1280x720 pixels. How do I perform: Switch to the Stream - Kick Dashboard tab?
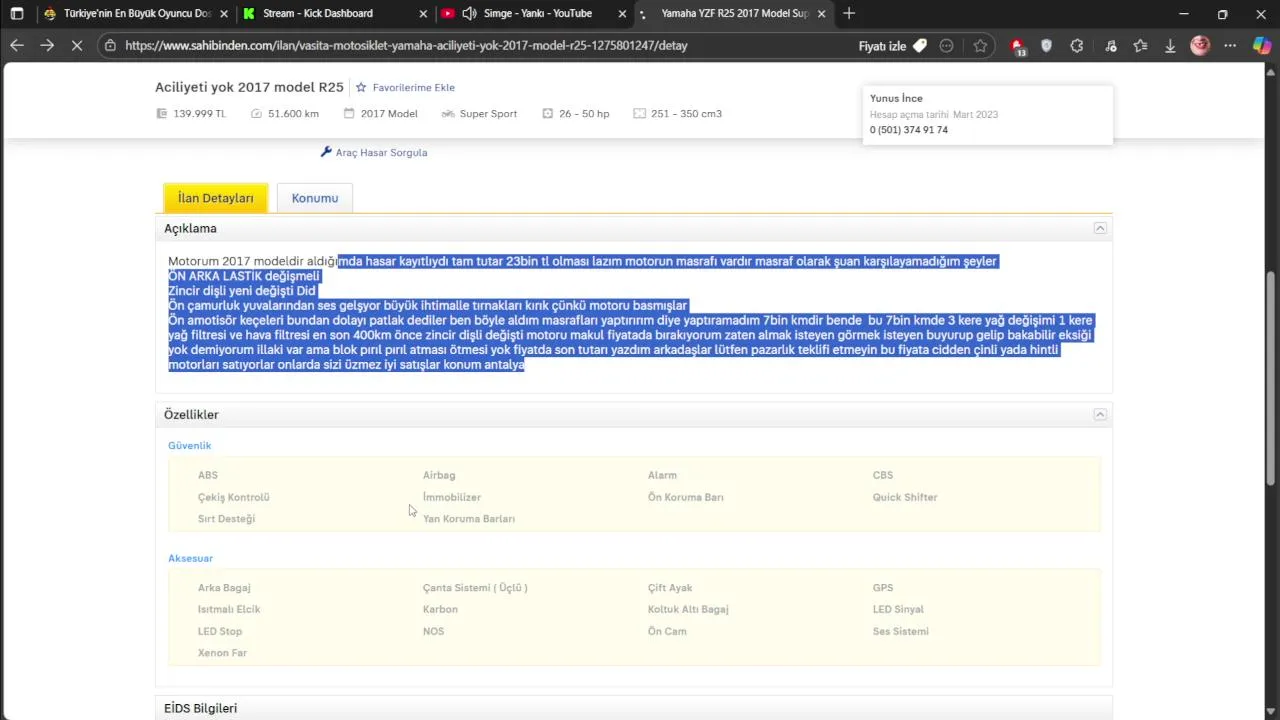(x=335, y=13)
